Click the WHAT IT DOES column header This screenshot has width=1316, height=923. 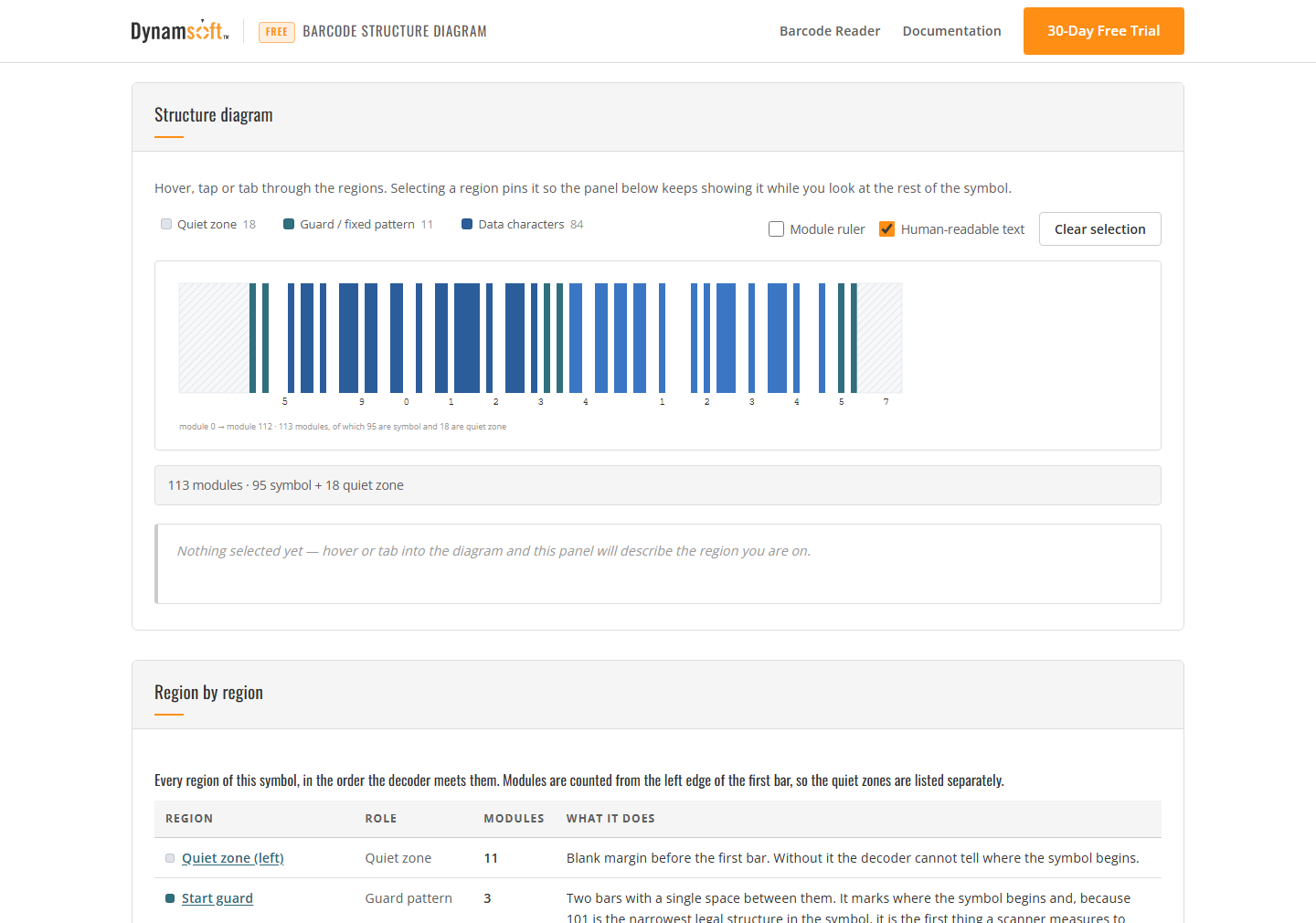[610, 819]
